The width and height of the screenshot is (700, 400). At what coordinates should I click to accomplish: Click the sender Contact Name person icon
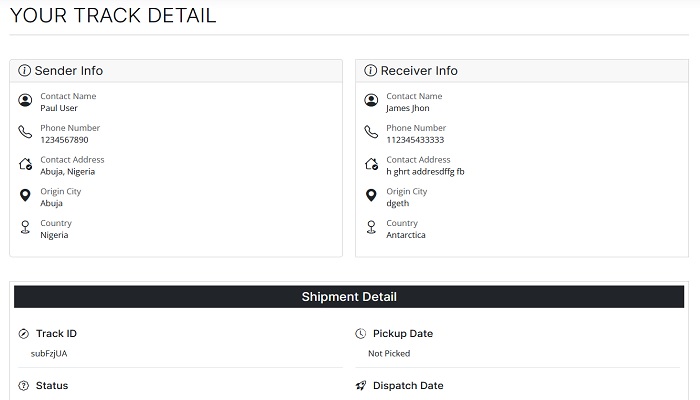pyautogui.click(x=25, y=101)
